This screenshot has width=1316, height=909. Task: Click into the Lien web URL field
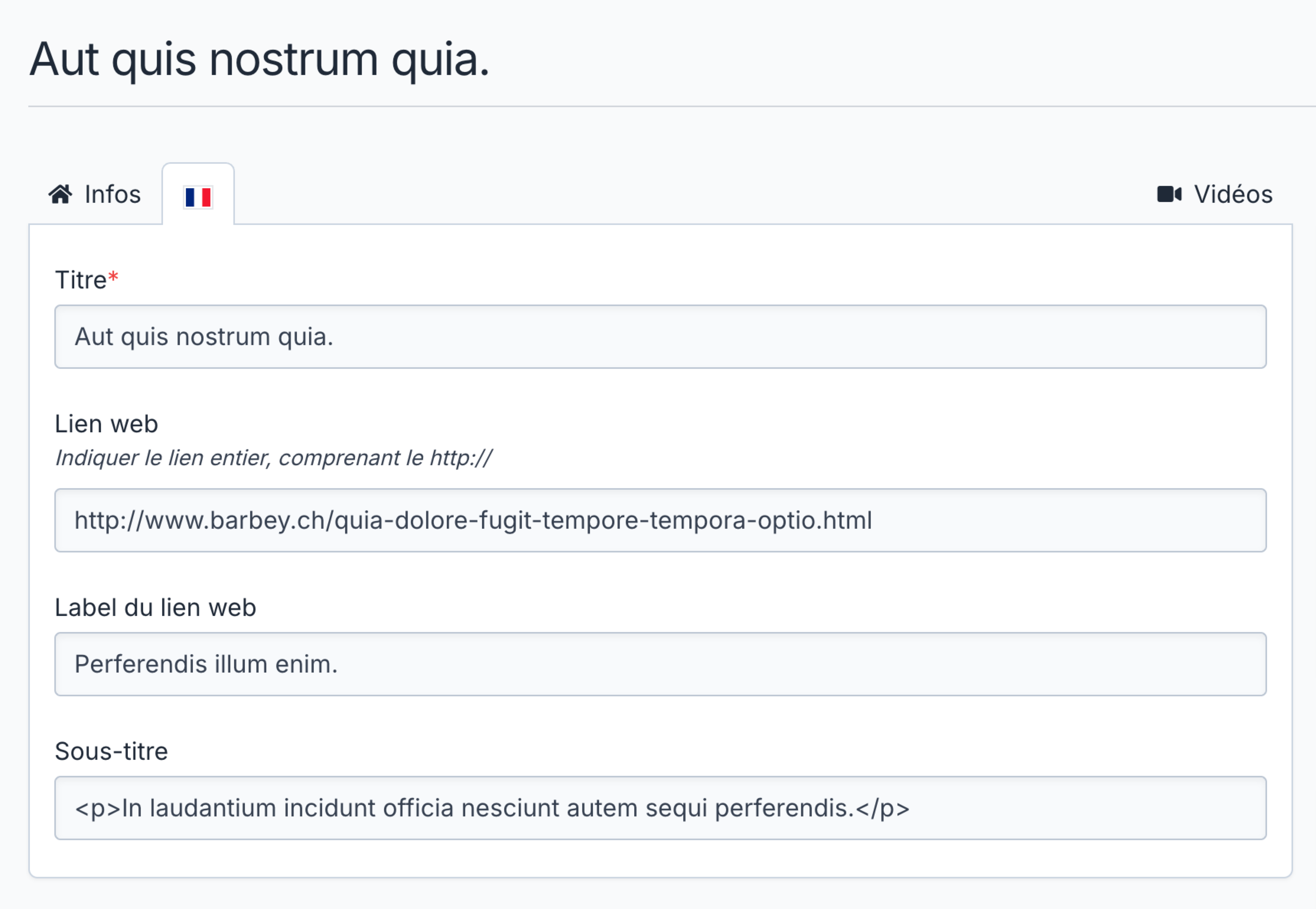pos(660,520)
